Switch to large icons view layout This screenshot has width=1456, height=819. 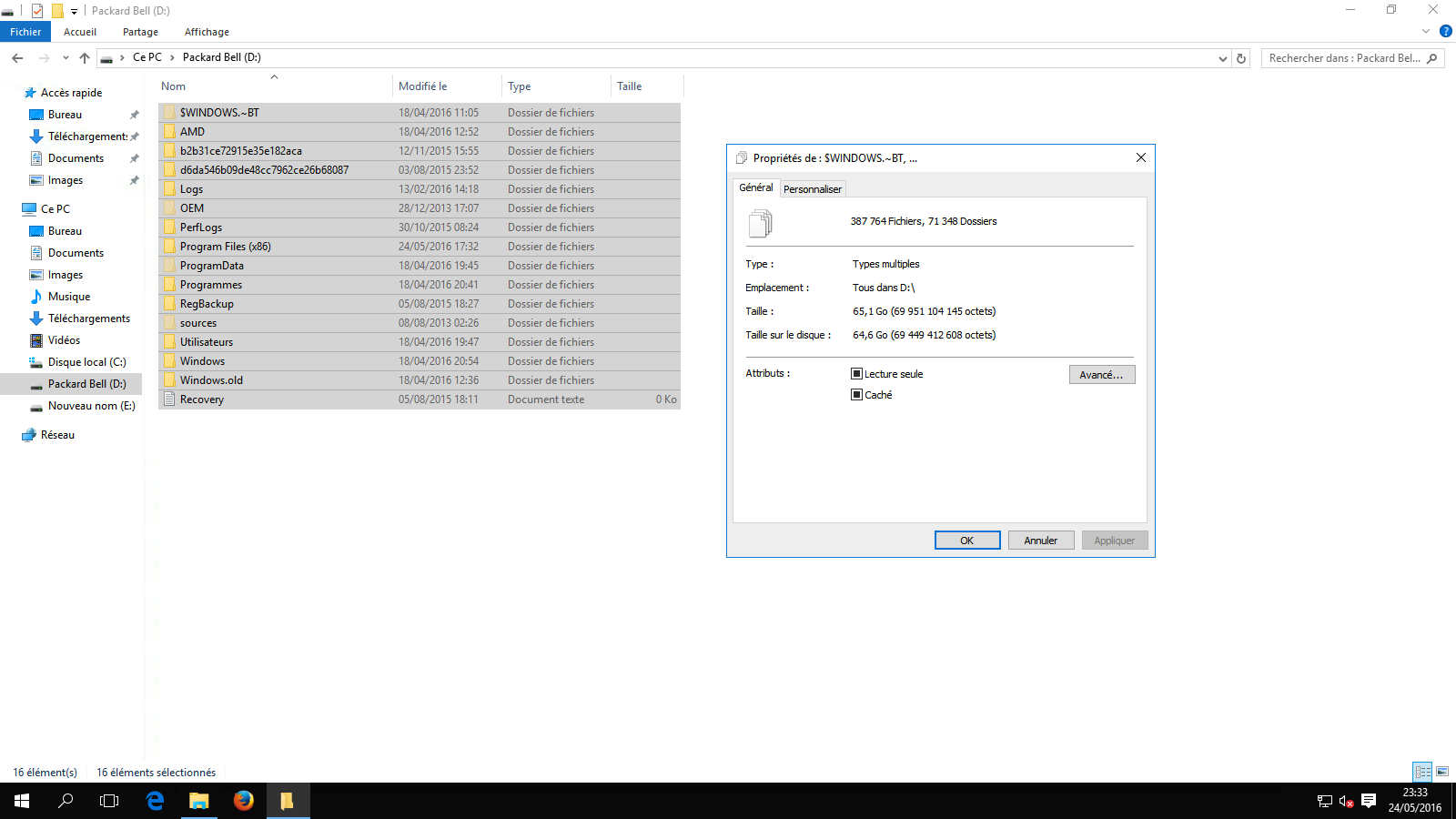tap(1442, 772)
